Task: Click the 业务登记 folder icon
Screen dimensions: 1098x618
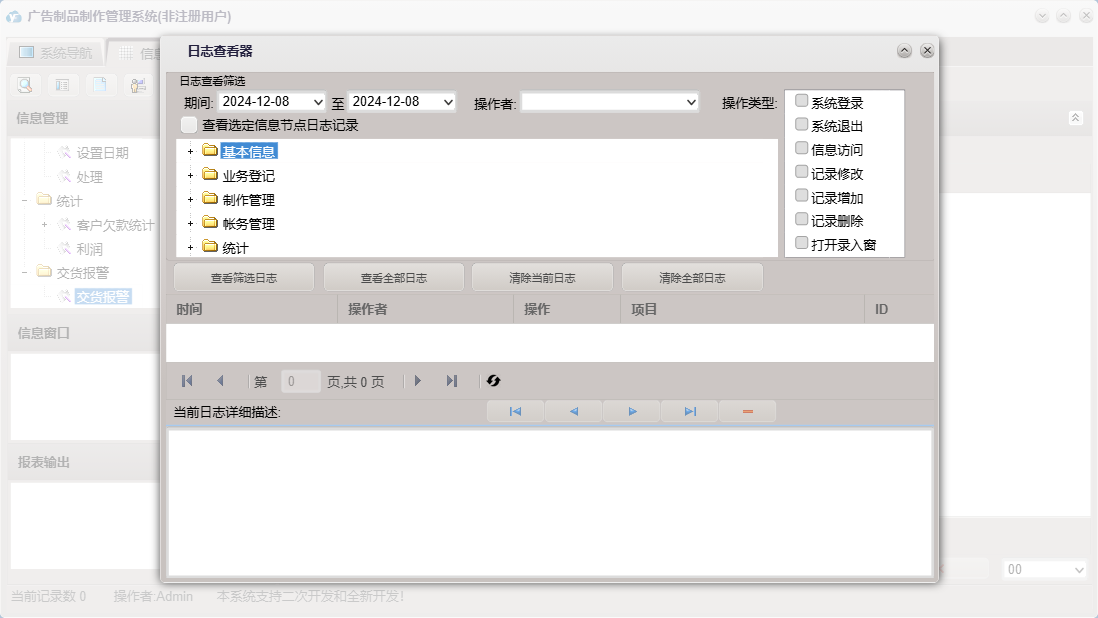Action: [x=210, y=174]
